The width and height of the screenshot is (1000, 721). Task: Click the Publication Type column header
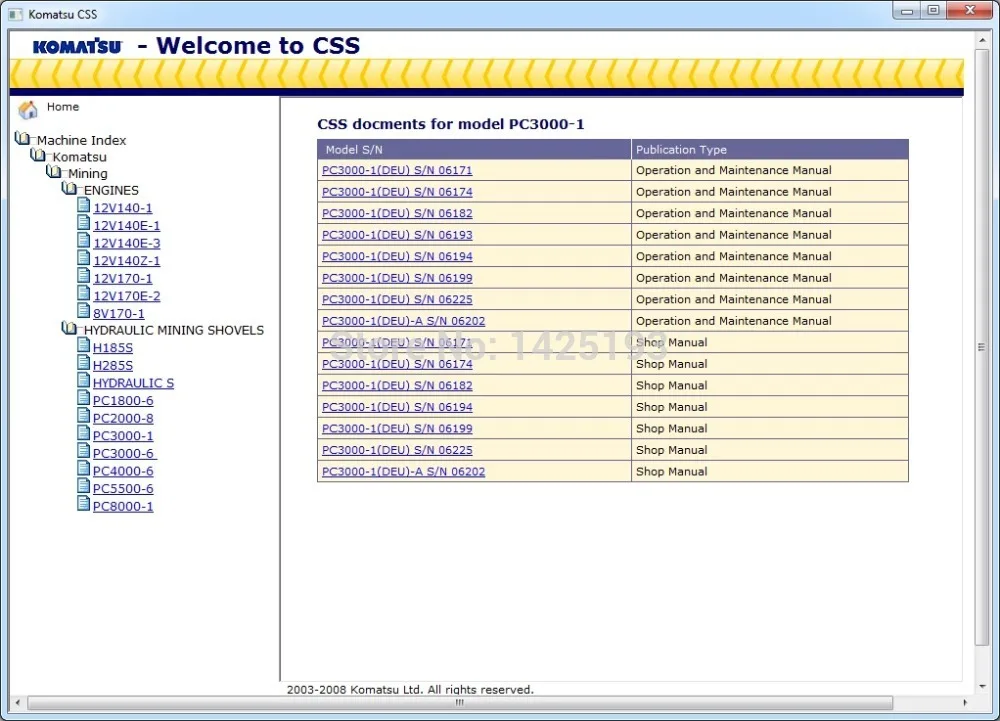680,149
